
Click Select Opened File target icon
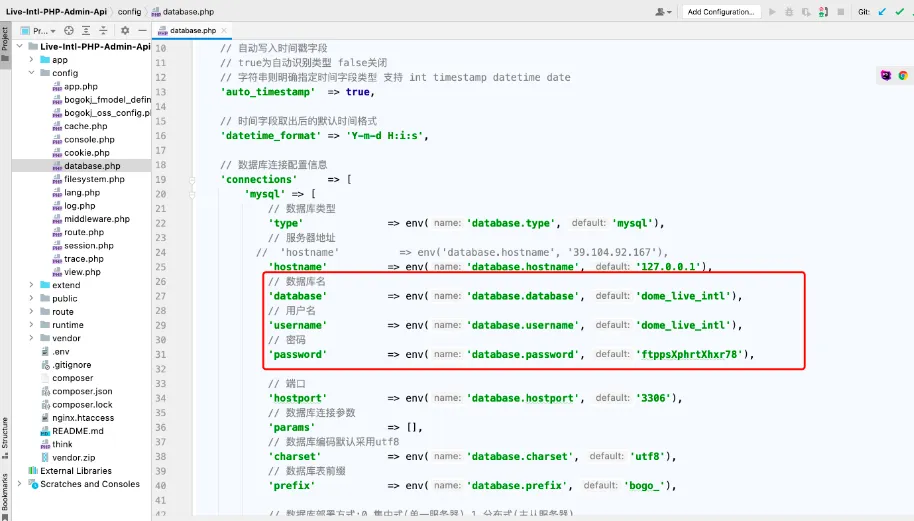69,30
